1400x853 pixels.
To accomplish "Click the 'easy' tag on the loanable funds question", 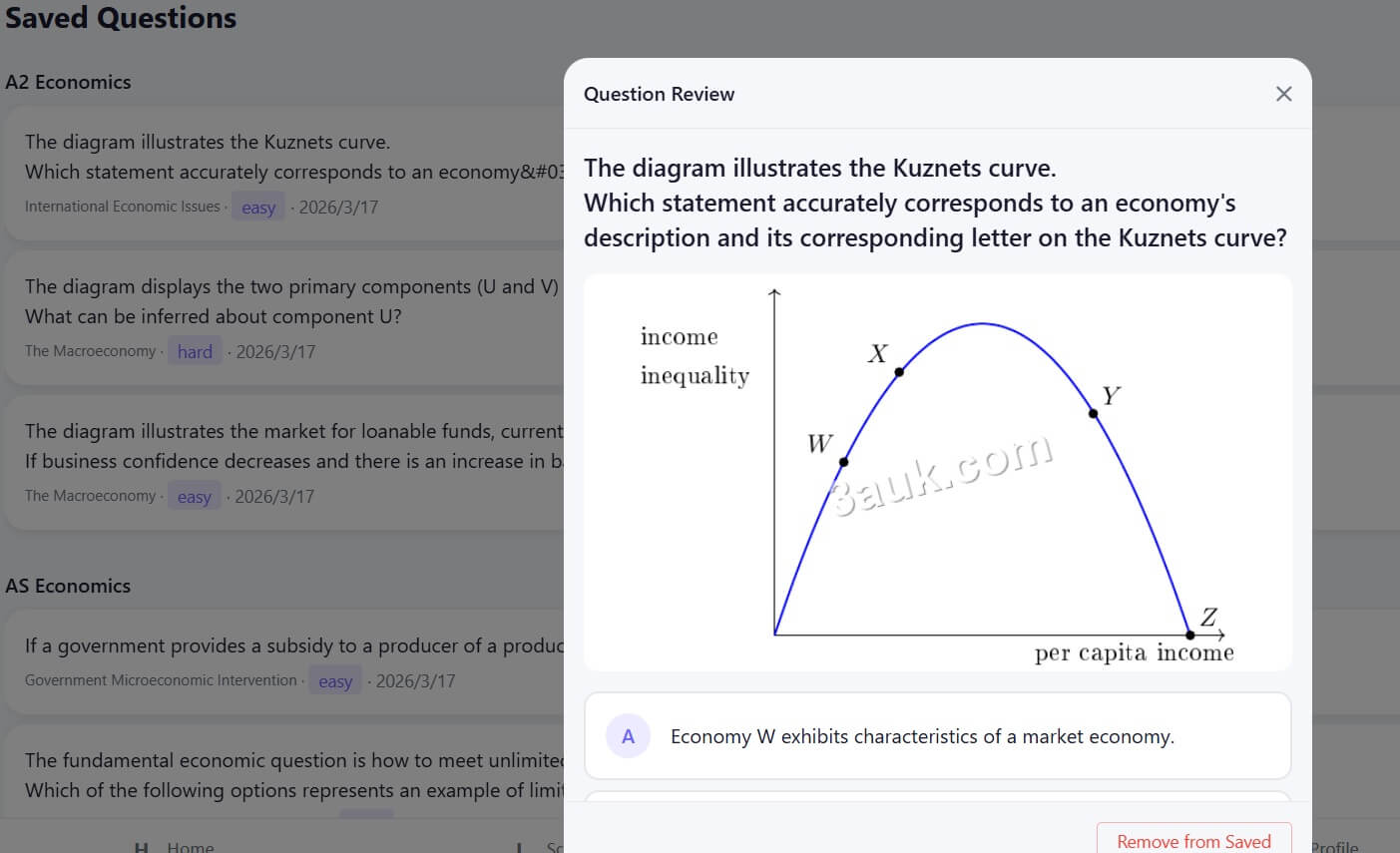I will pos(194,497).
